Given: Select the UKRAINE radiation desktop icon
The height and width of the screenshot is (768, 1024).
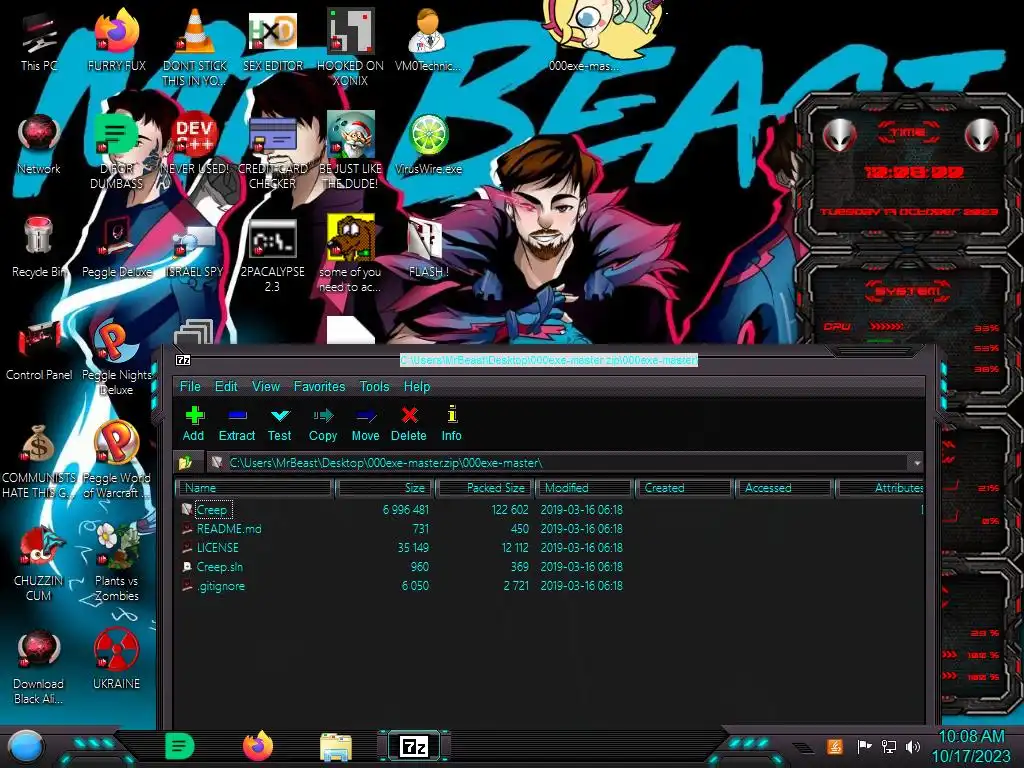Looking at the screenshot, I should (116, 660).
